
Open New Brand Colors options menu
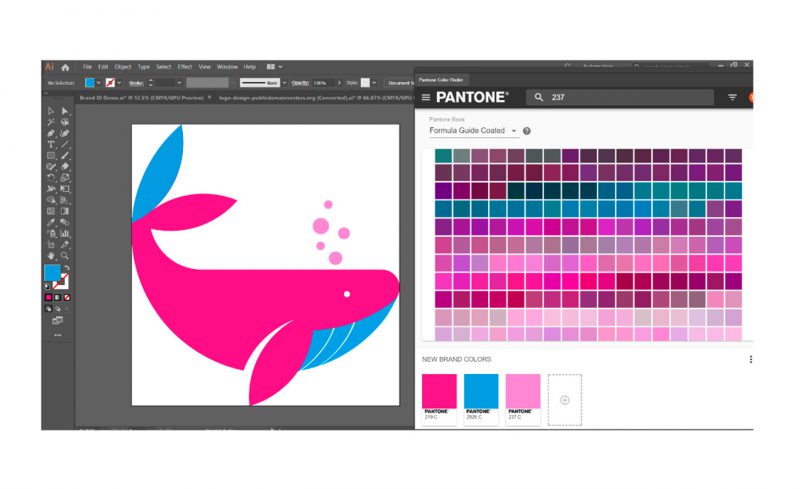(x=751, y=359)
